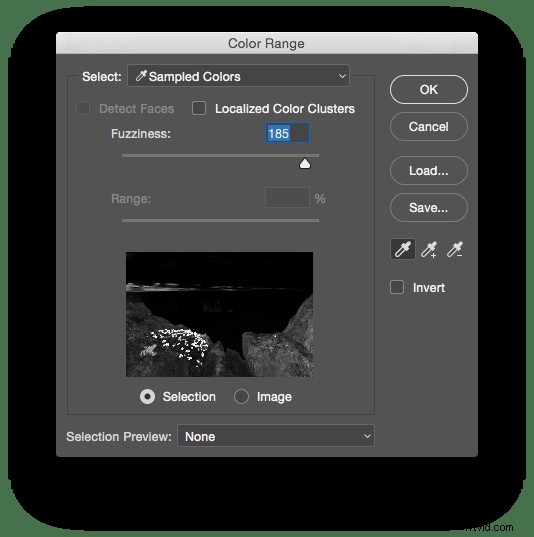The height and width of the screenshot is (537, 534).
Task: Click the Load... button
Action: [429, 171]
